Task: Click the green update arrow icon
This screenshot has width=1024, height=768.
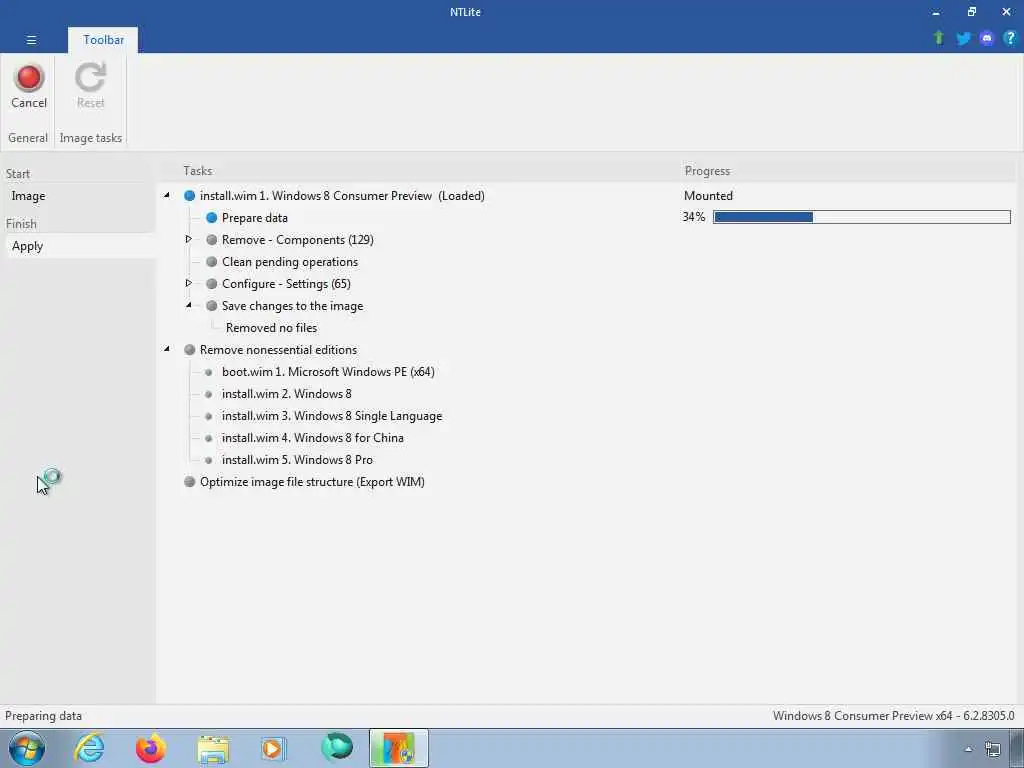Action: pyautogui.click(x=938, y=38)
